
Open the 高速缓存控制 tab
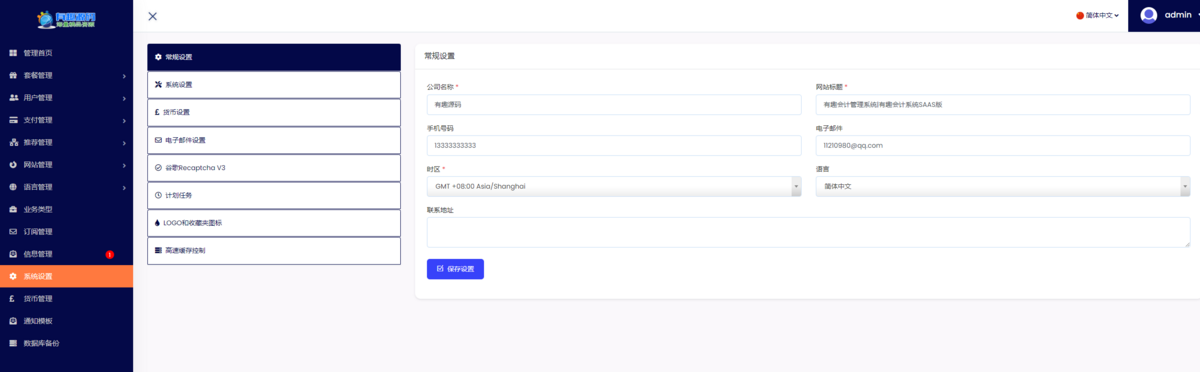(x=274, y=250)
